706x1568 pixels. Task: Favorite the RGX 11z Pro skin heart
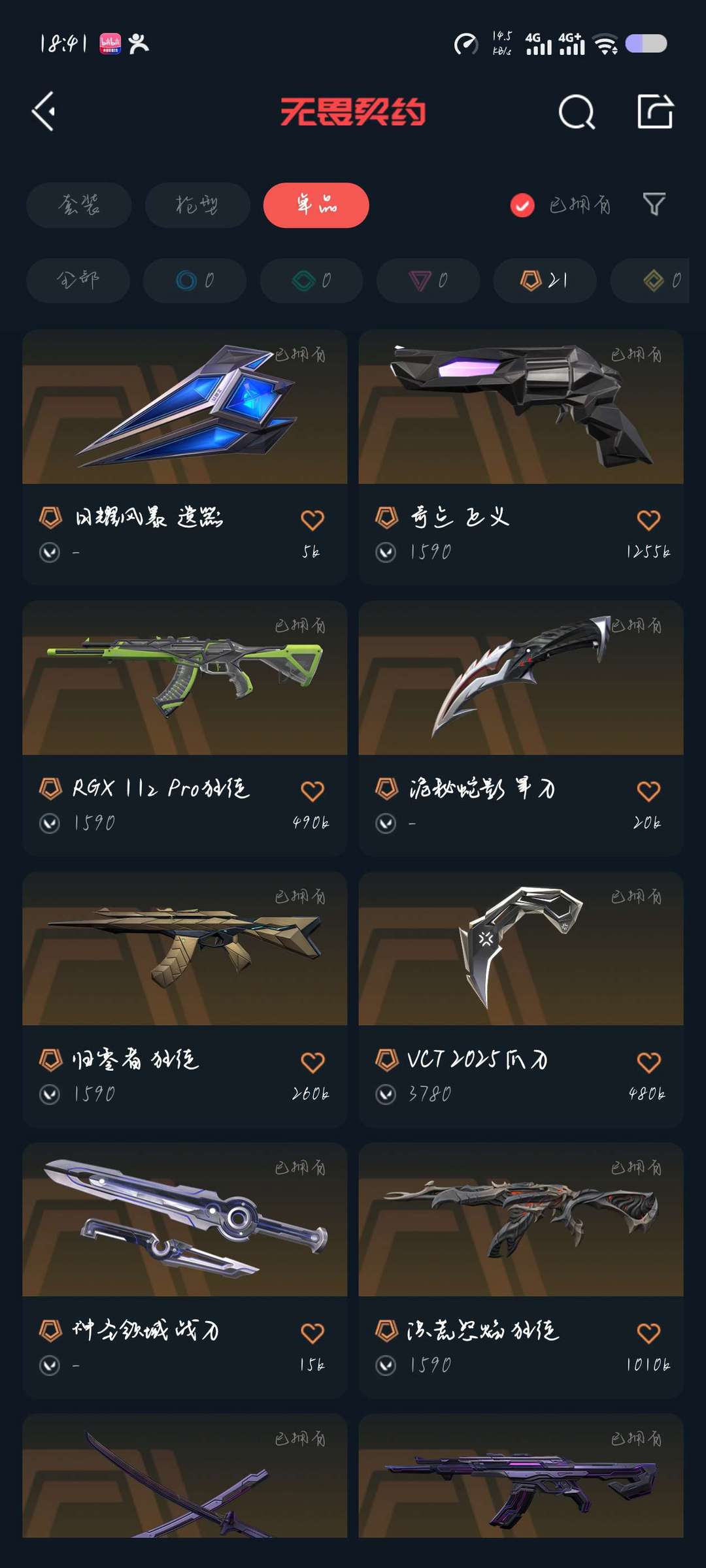click(312, 791)
